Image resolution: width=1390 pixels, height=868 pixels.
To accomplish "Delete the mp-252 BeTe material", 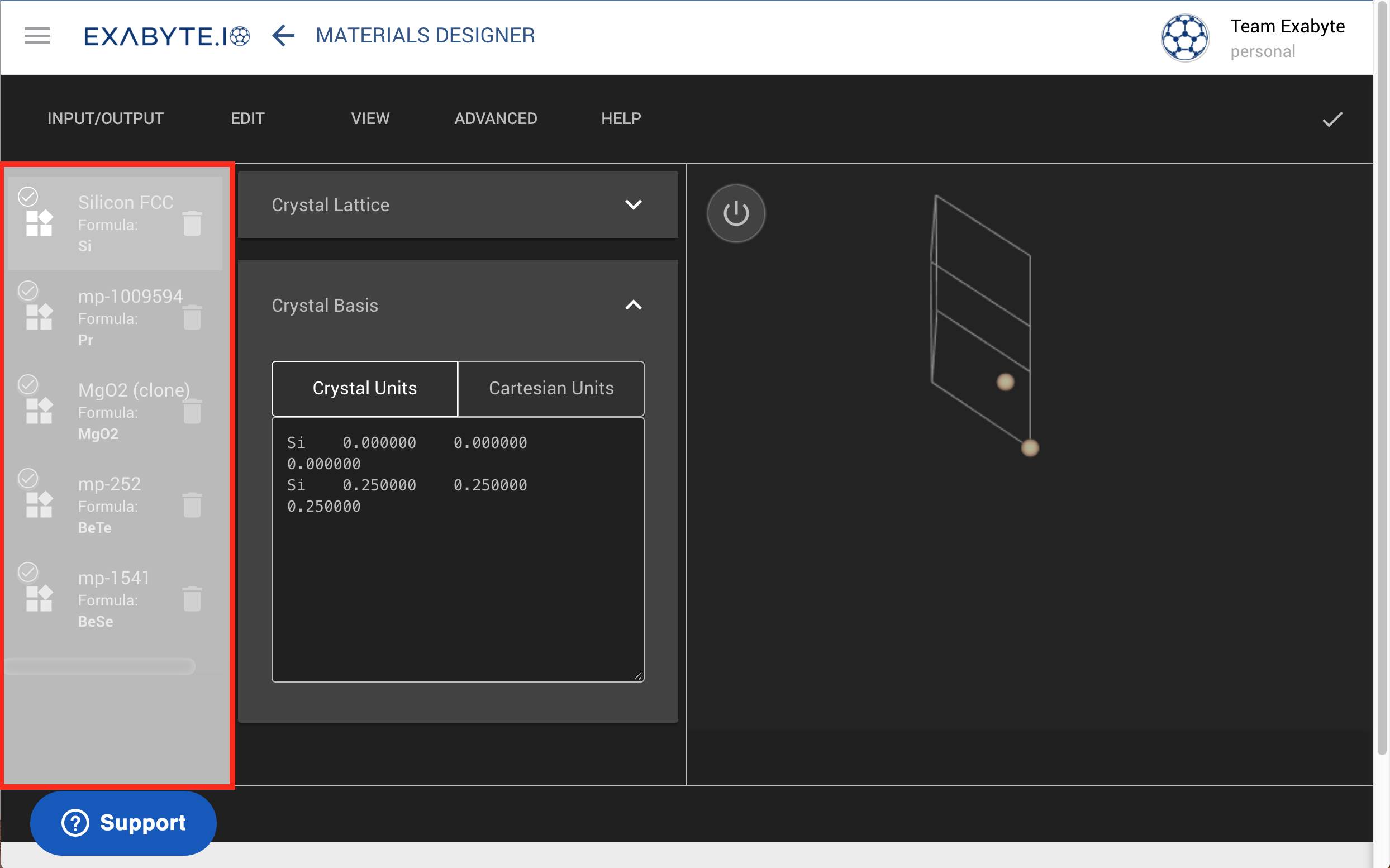I will [192, 505].
